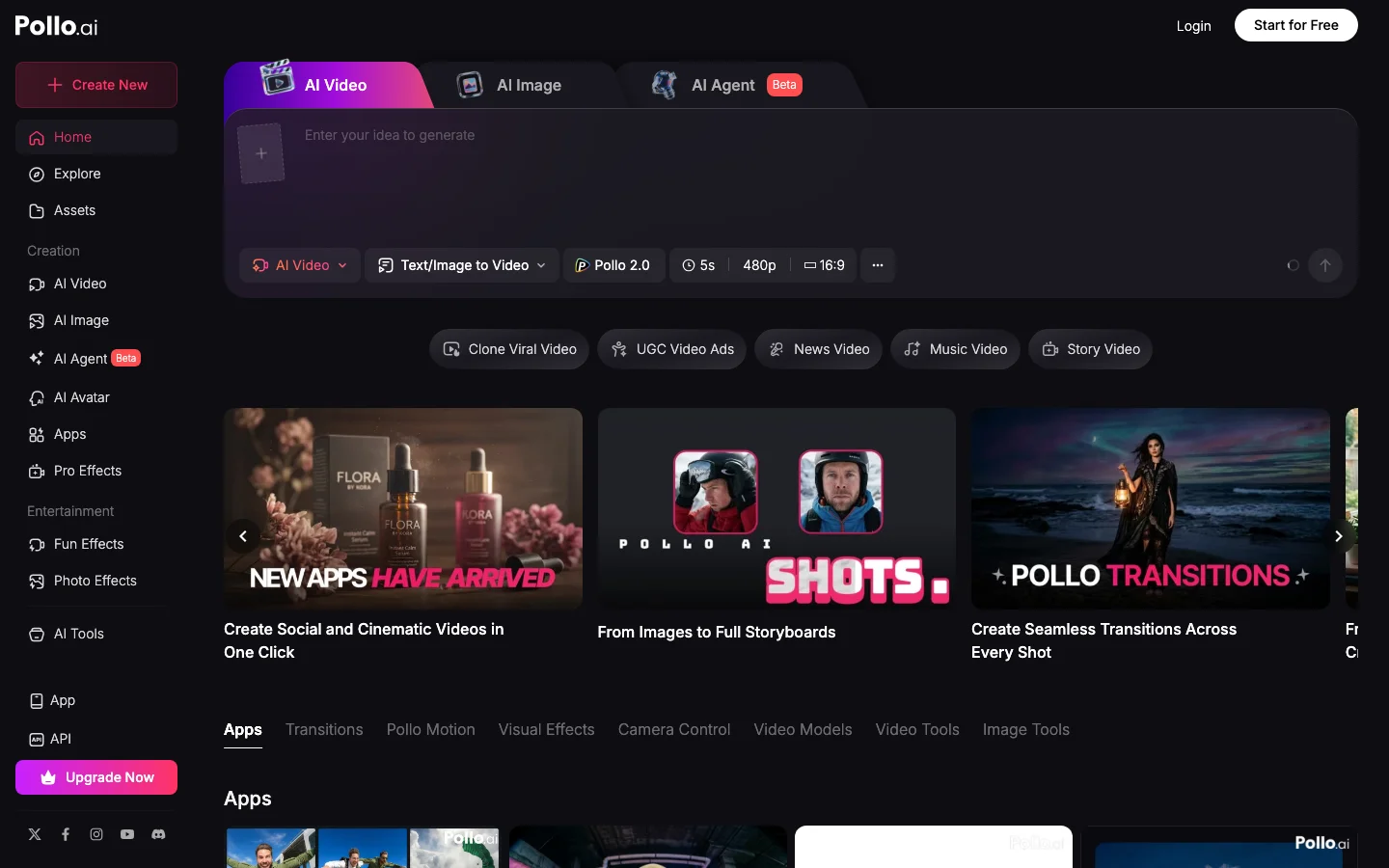This screenshot has width=1389, height=868.
Task: Open Fun Effects under Entertainment
Action: click(89, 544)
